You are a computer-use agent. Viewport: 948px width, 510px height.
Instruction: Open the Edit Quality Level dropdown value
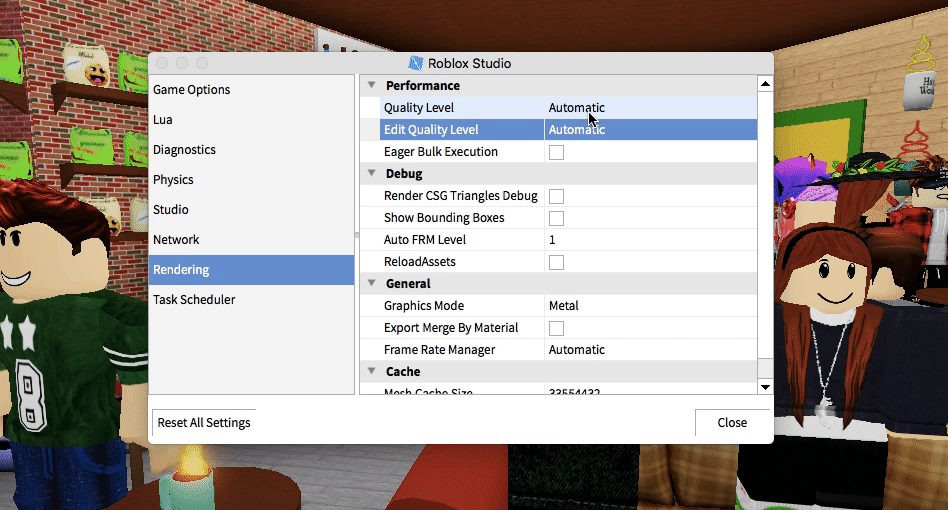651,130
